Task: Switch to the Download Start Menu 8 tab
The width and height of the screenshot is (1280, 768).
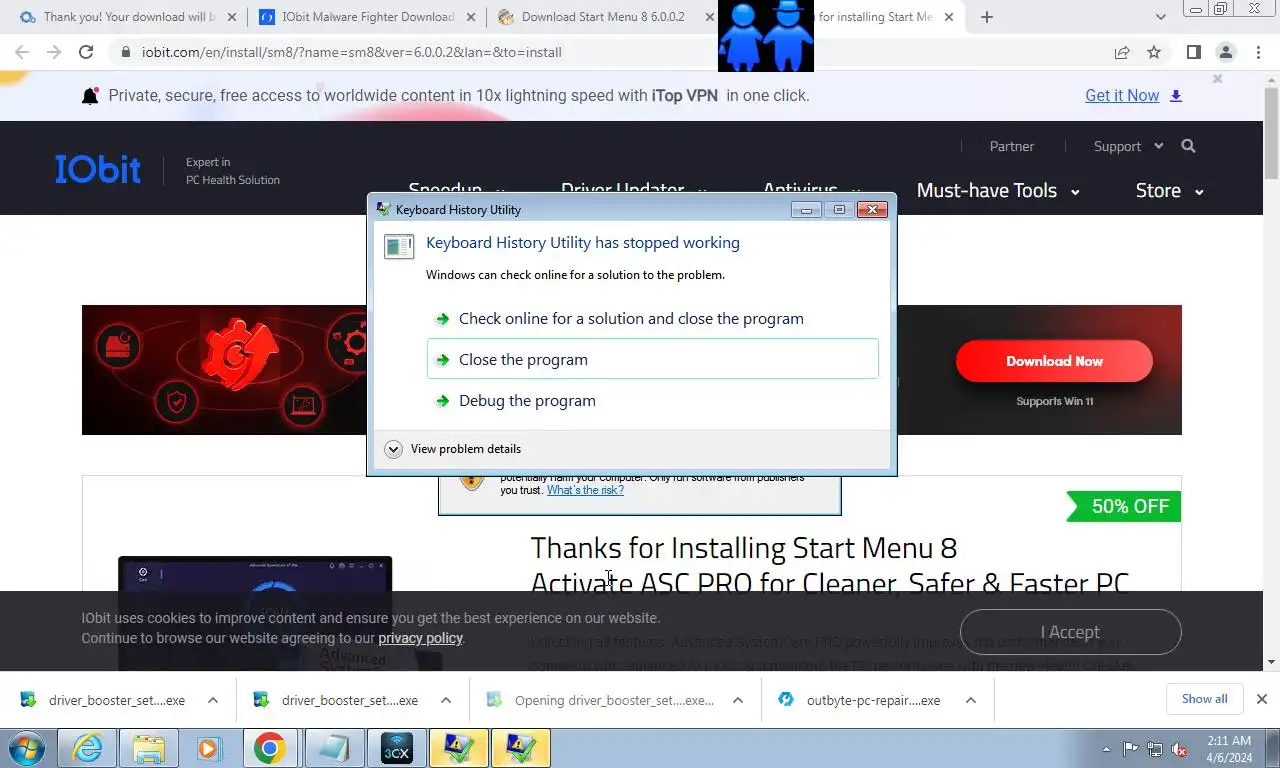Action: pyautogui.click(x=603, y=17)
